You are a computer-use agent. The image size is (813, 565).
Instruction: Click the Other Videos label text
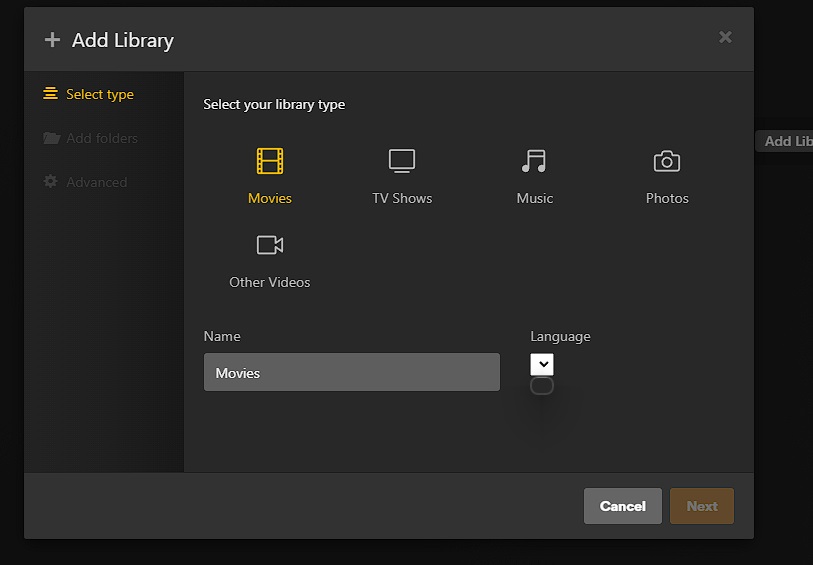click(270, 282)
